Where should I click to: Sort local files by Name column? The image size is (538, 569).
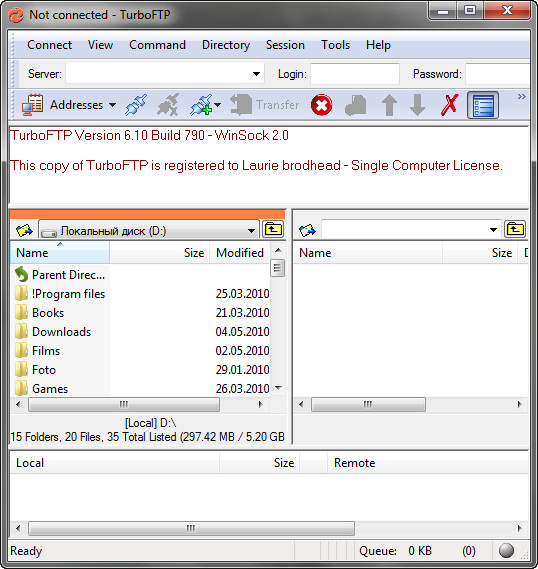coord(60,253)
